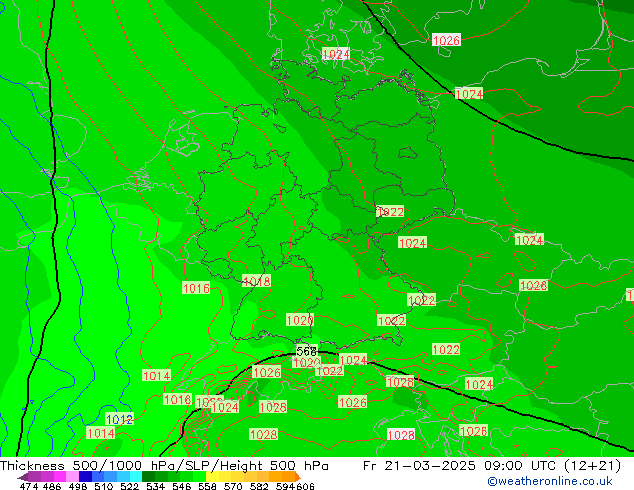Click the map title 'Thickness 500/1000 hPa/SLP/Height 500 hPa'
Viewport: 634px width, 490px height.
tap(164, 465)
